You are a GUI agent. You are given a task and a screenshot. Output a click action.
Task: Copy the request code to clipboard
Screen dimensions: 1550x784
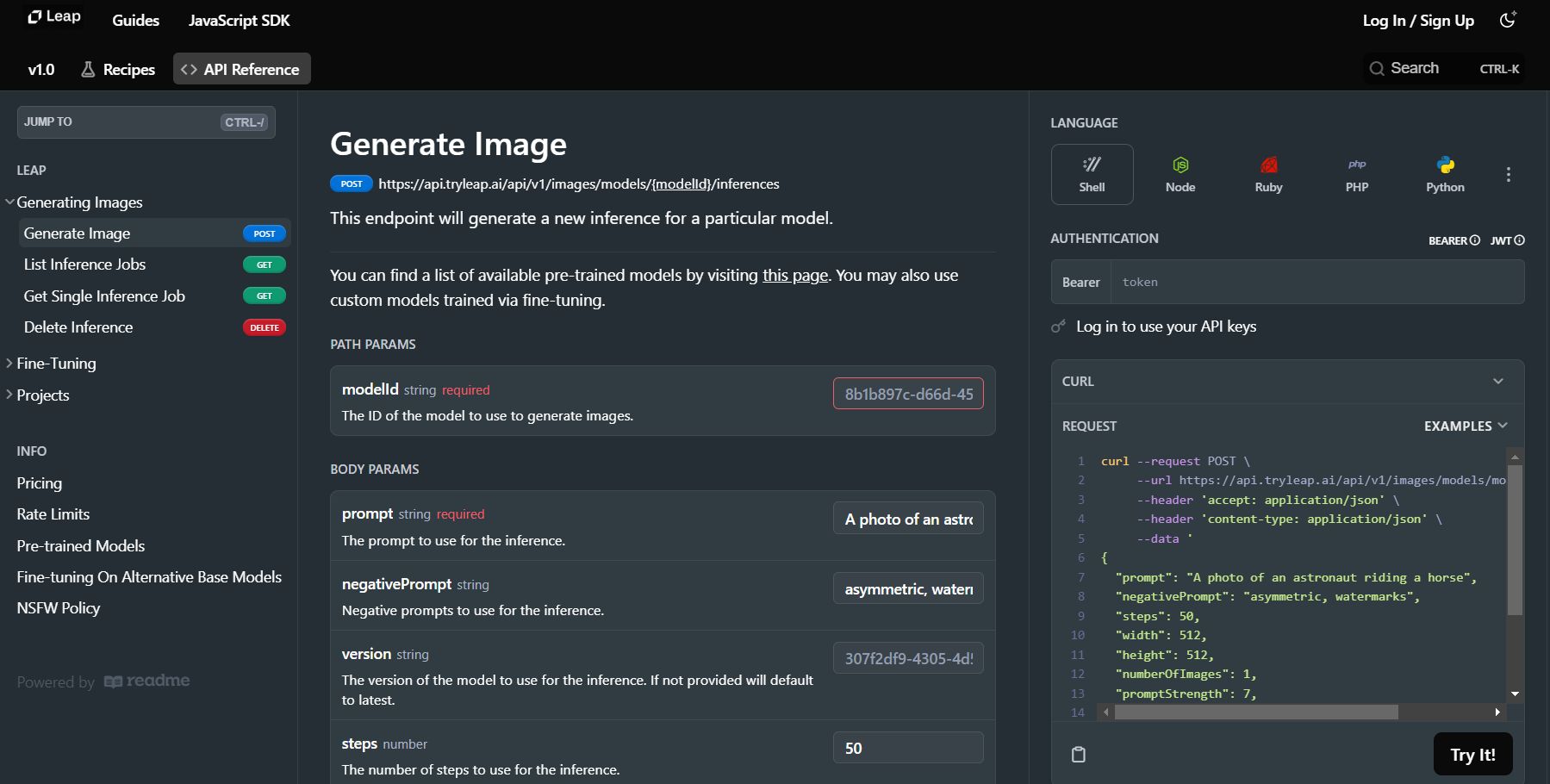[1080, 754]
